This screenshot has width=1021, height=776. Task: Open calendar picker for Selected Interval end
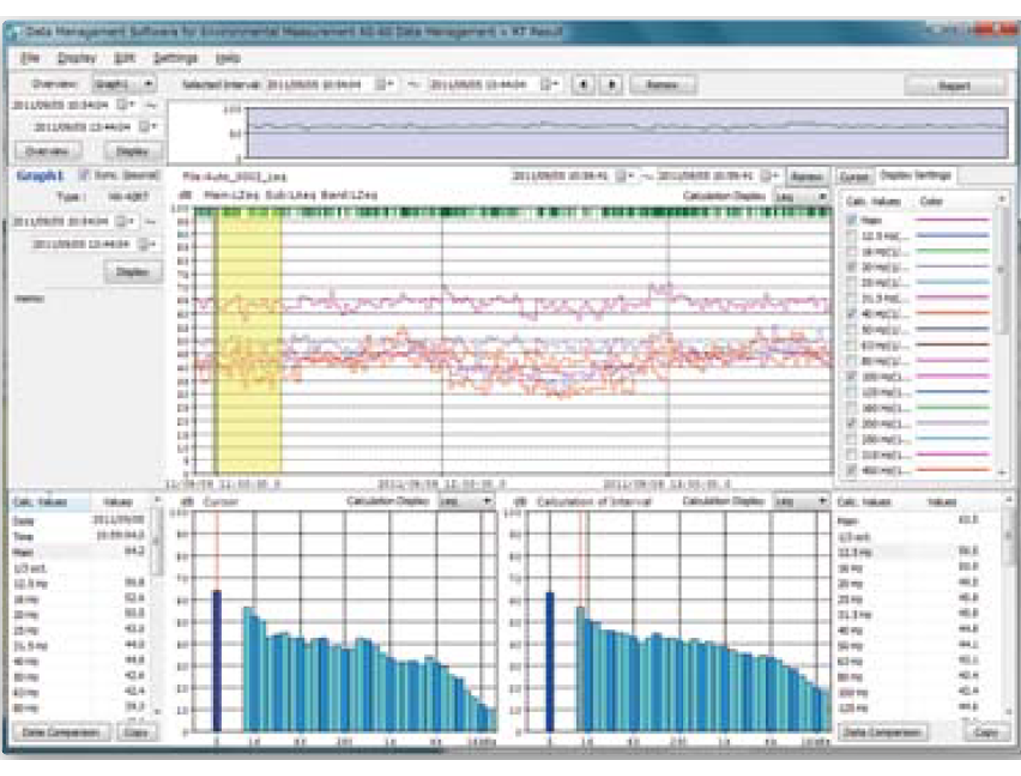(547, 85)
